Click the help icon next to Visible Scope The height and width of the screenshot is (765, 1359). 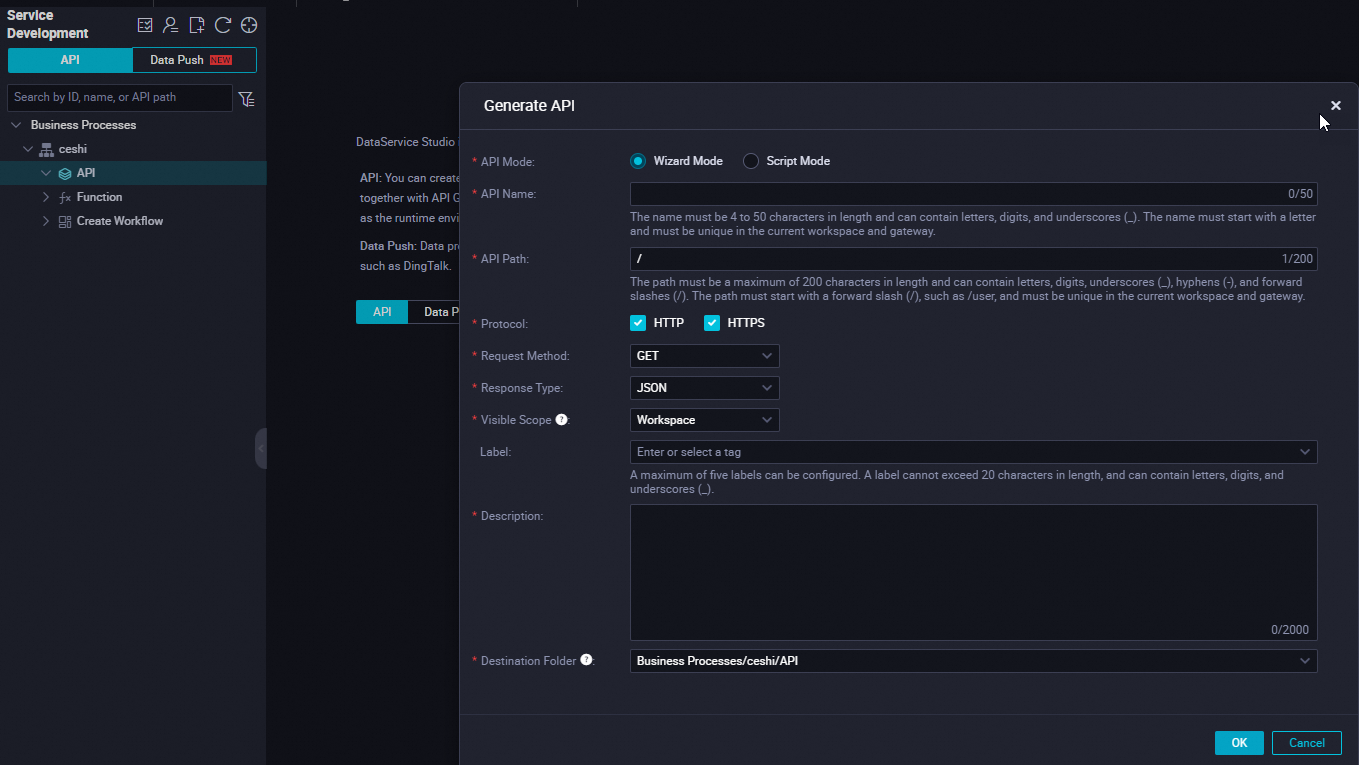[x=561, y=419]
